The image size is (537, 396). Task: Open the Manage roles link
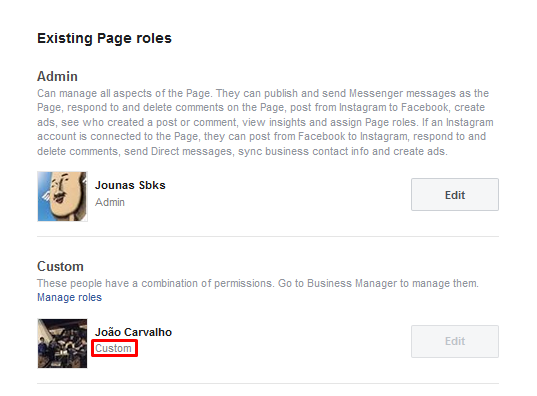[x=70, y=297]
